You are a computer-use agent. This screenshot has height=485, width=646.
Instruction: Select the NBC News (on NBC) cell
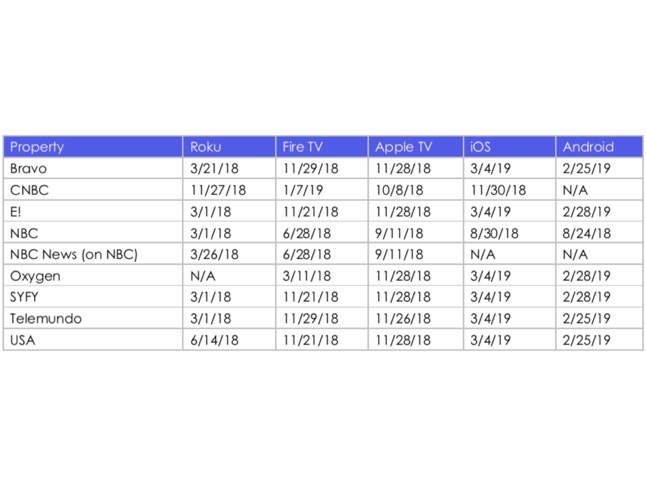[x=73, y=255]
